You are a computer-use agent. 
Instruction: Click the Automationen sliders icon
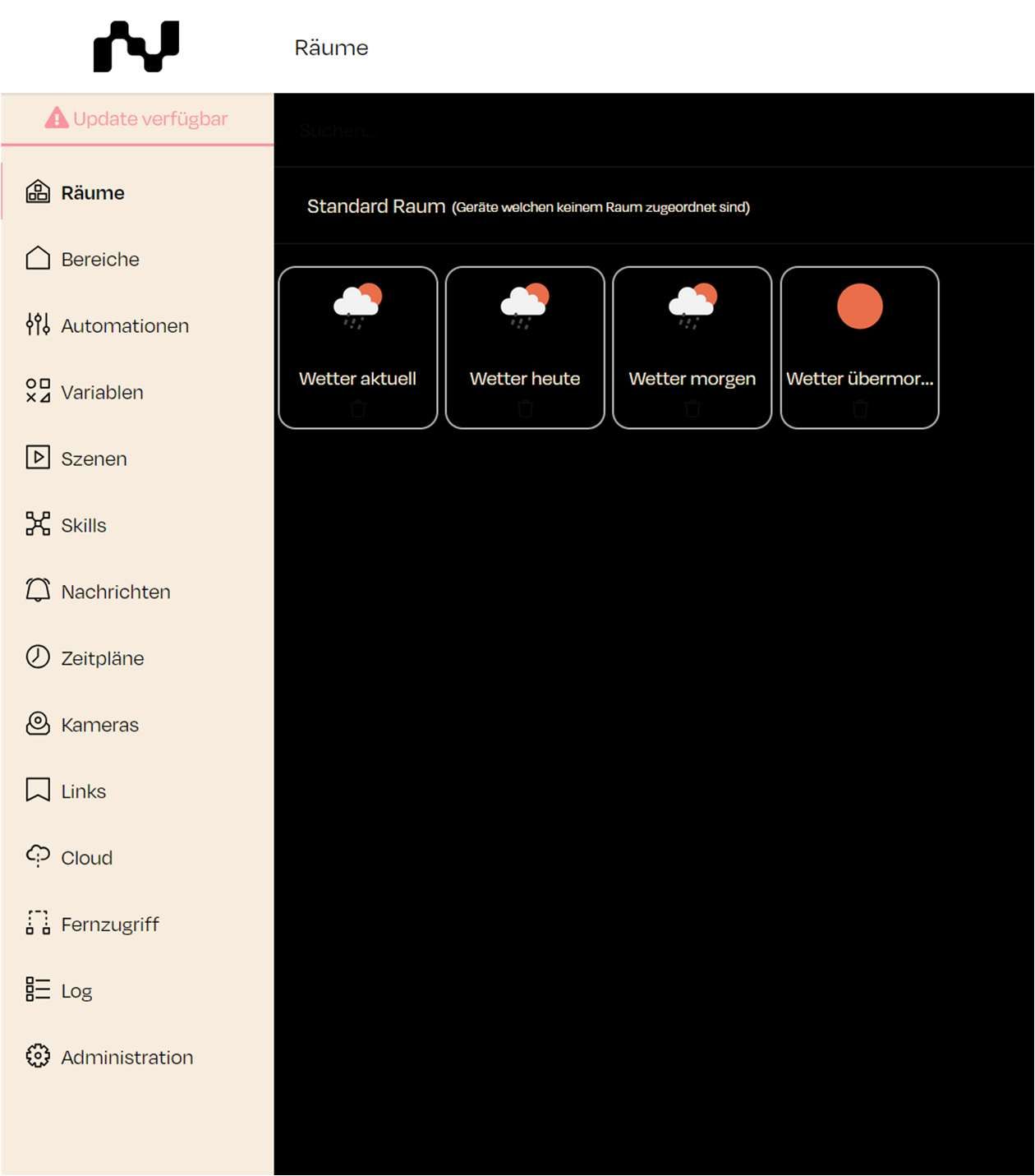38,325
